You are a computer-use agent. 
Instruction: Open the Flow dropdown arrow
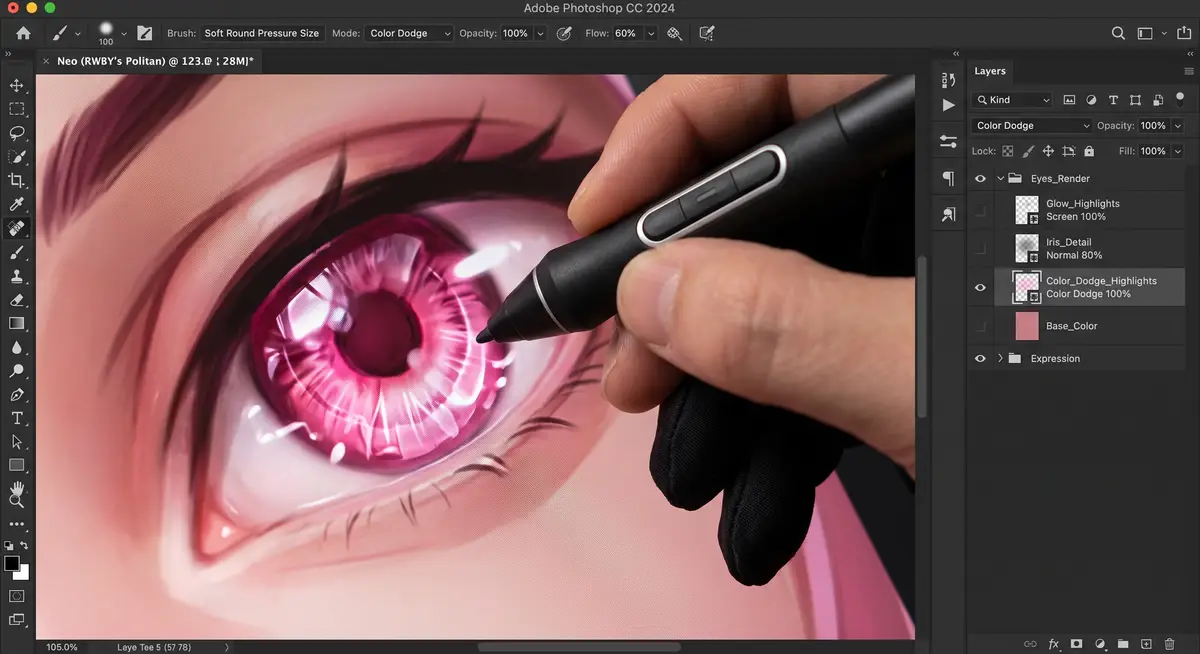point(651,33)
